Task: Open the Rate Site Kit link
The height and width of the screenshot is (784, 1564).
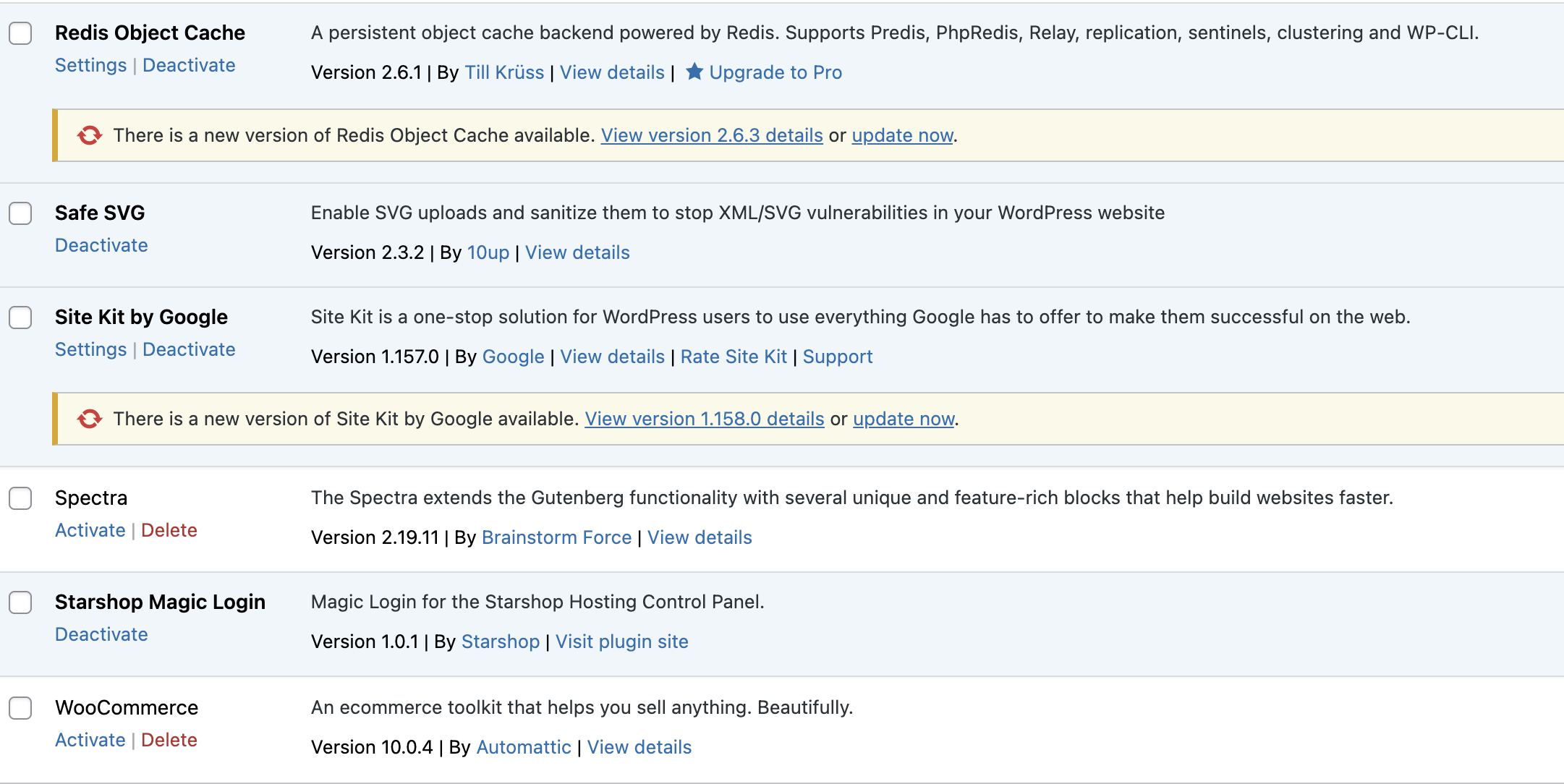Action: click(734, 357)
